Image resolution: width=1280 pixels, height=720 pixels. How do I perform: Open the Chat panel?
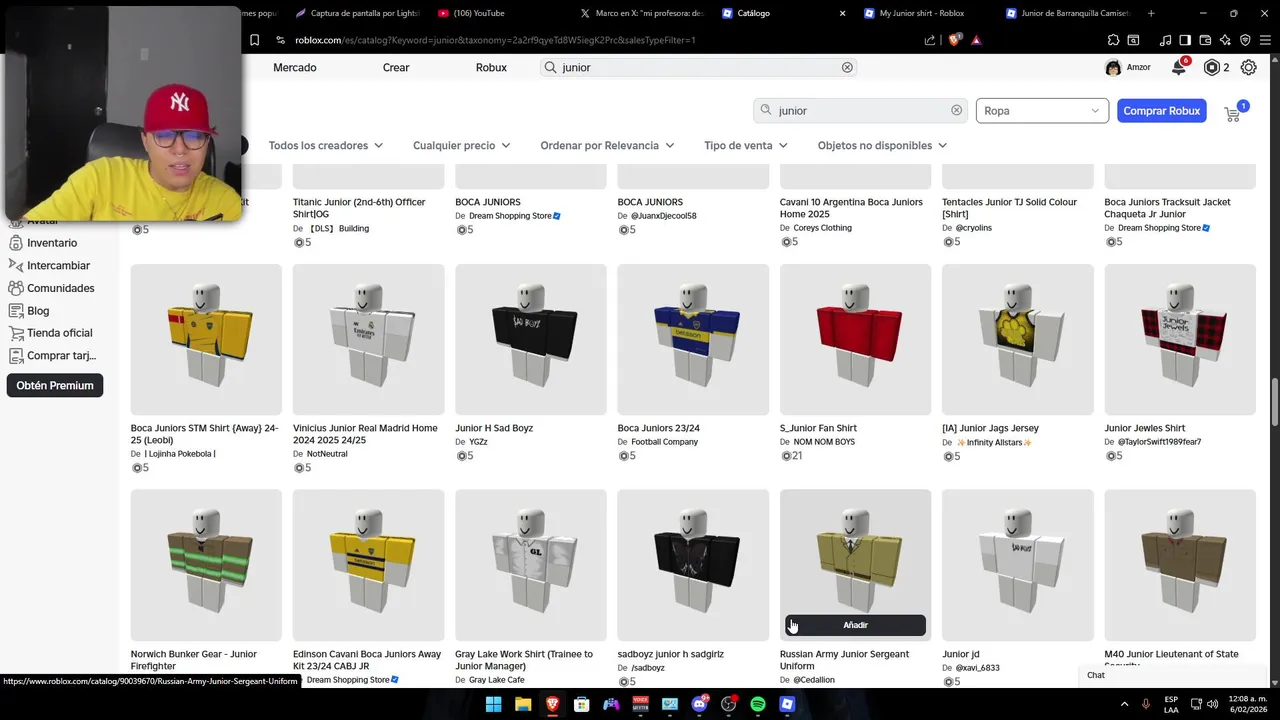click(1096, 675)
